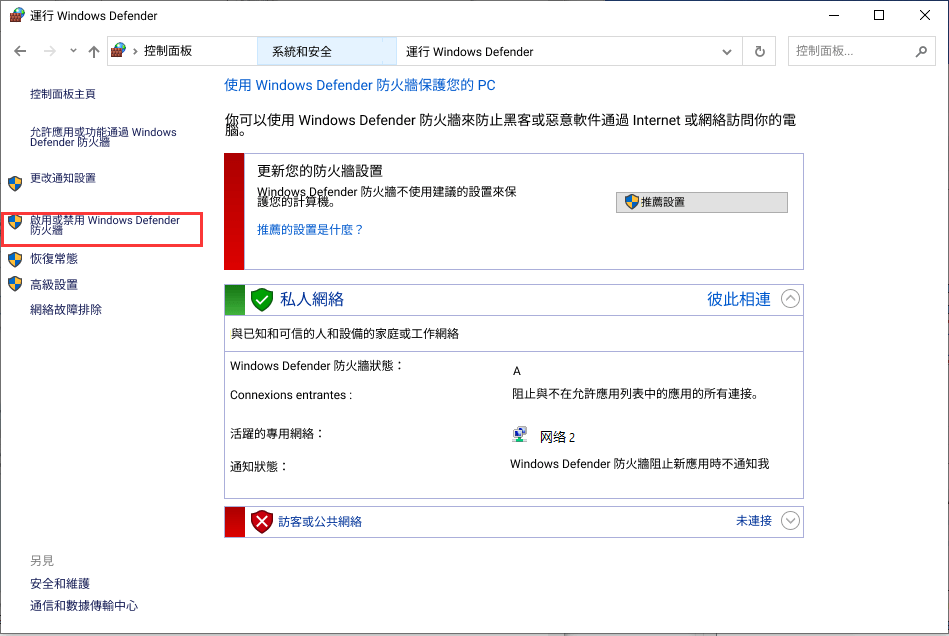Click the 私人網絡 section heading
Viewport: 949px width, 636px height.
(x=312, y=299)
